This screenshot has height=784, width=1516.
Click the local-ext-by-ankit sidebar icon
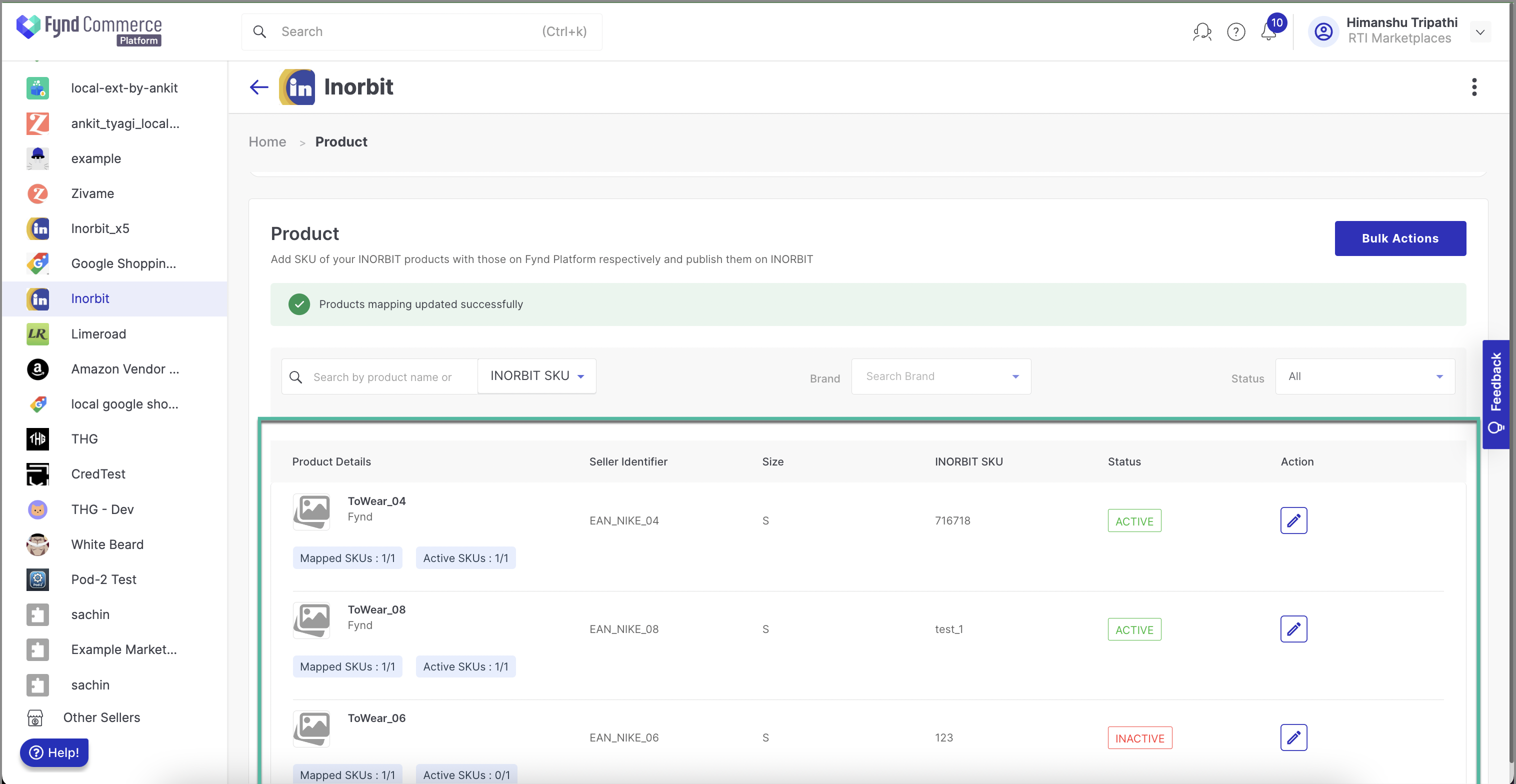coord(37,88)
